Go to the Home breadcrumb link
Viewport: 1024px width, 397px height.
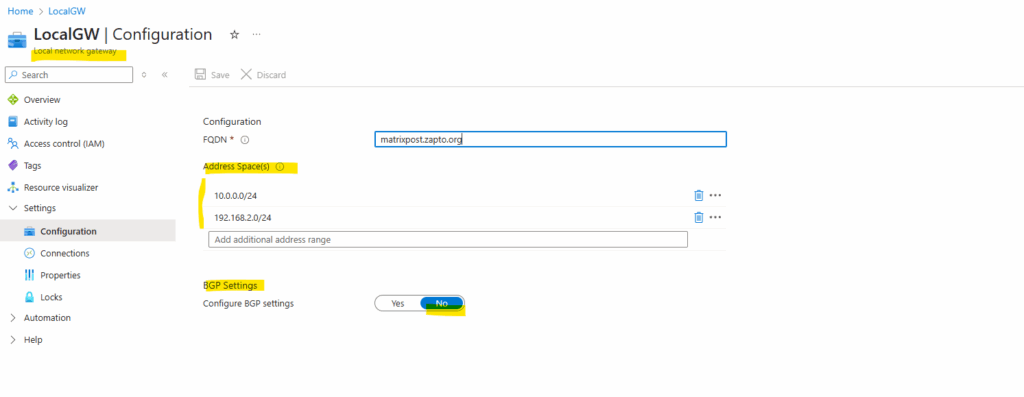click(20, 11)
